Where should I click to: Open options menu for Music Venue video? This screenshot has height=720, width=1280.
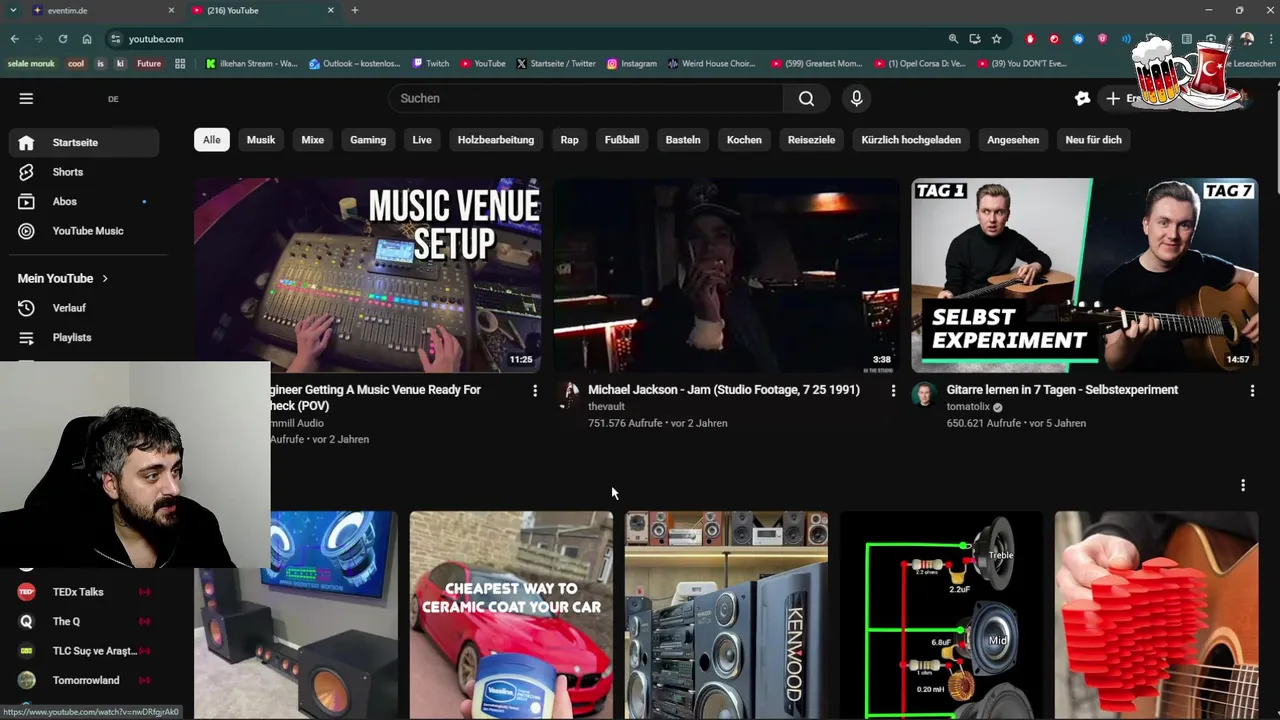point(535,391)
